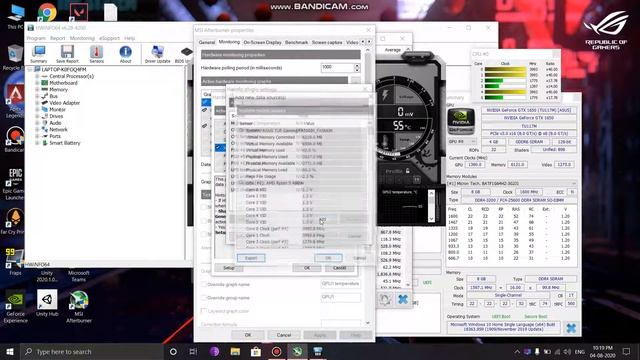Select Ports in the HWiNFO tree
The width and height of the screenshot is (640, 360).
[x=55, y=136]
